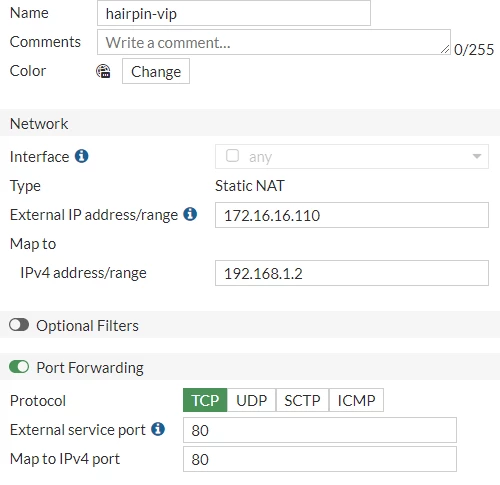Select the ICMP protocol option
Image resolution: width=500 pixels, height=485 pixels.
[x=356, y=400]
